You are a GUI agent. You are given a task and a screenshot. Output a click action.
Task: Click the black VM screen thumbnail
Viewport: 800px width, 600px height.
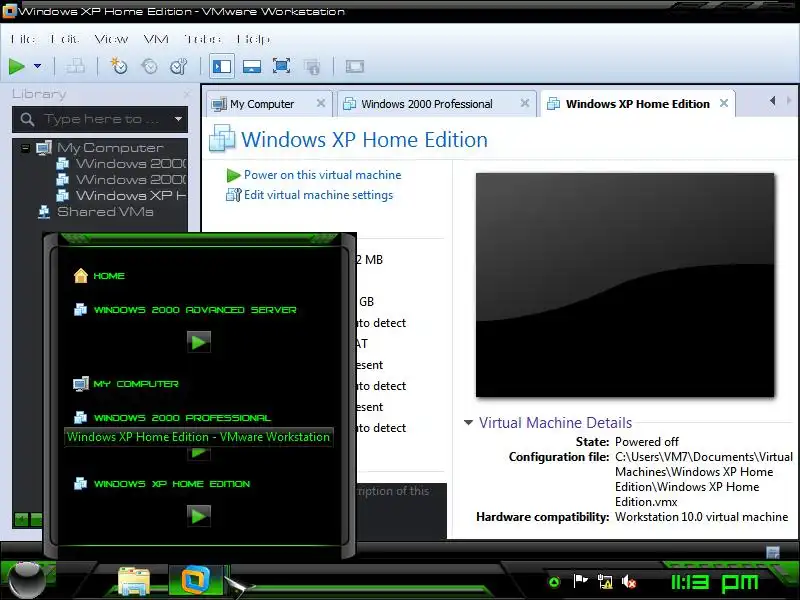click(x=625, y=285)
